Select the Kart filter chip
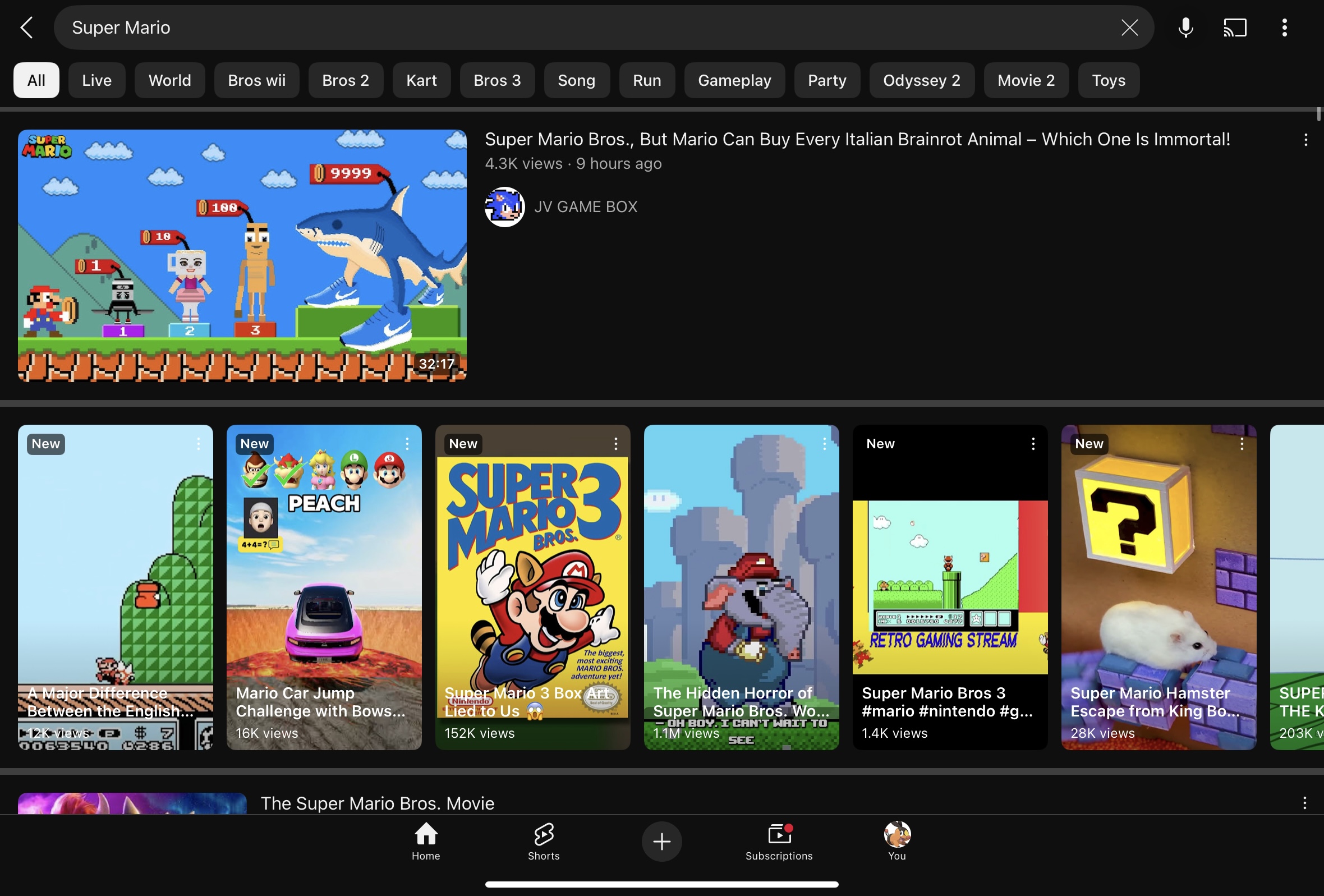Image resolution: width=1324 pixels, height=896 pixels. click(x=421, y=80)
